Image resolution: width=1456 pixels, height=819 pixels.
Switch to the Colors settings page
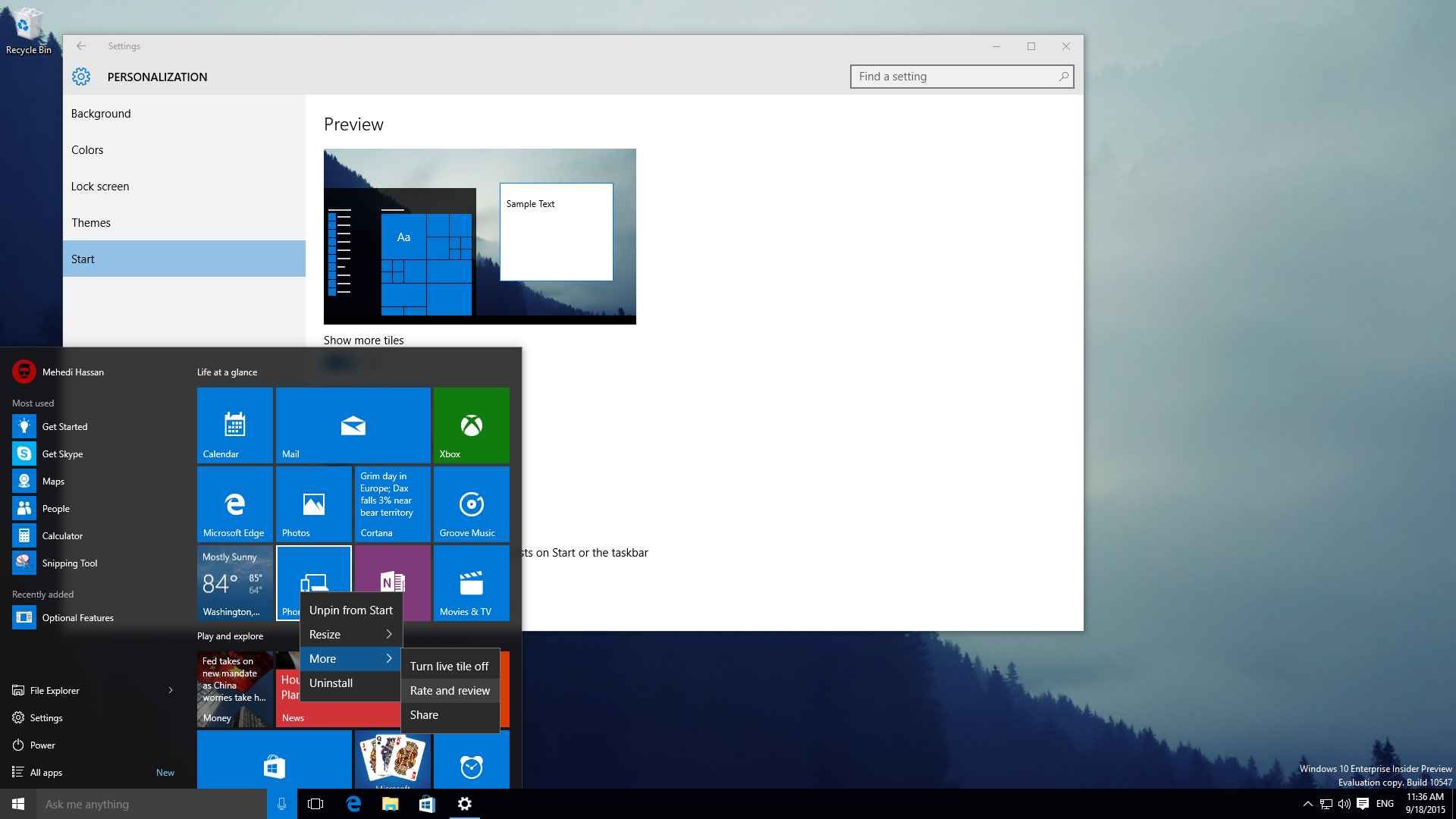[184, 149]
